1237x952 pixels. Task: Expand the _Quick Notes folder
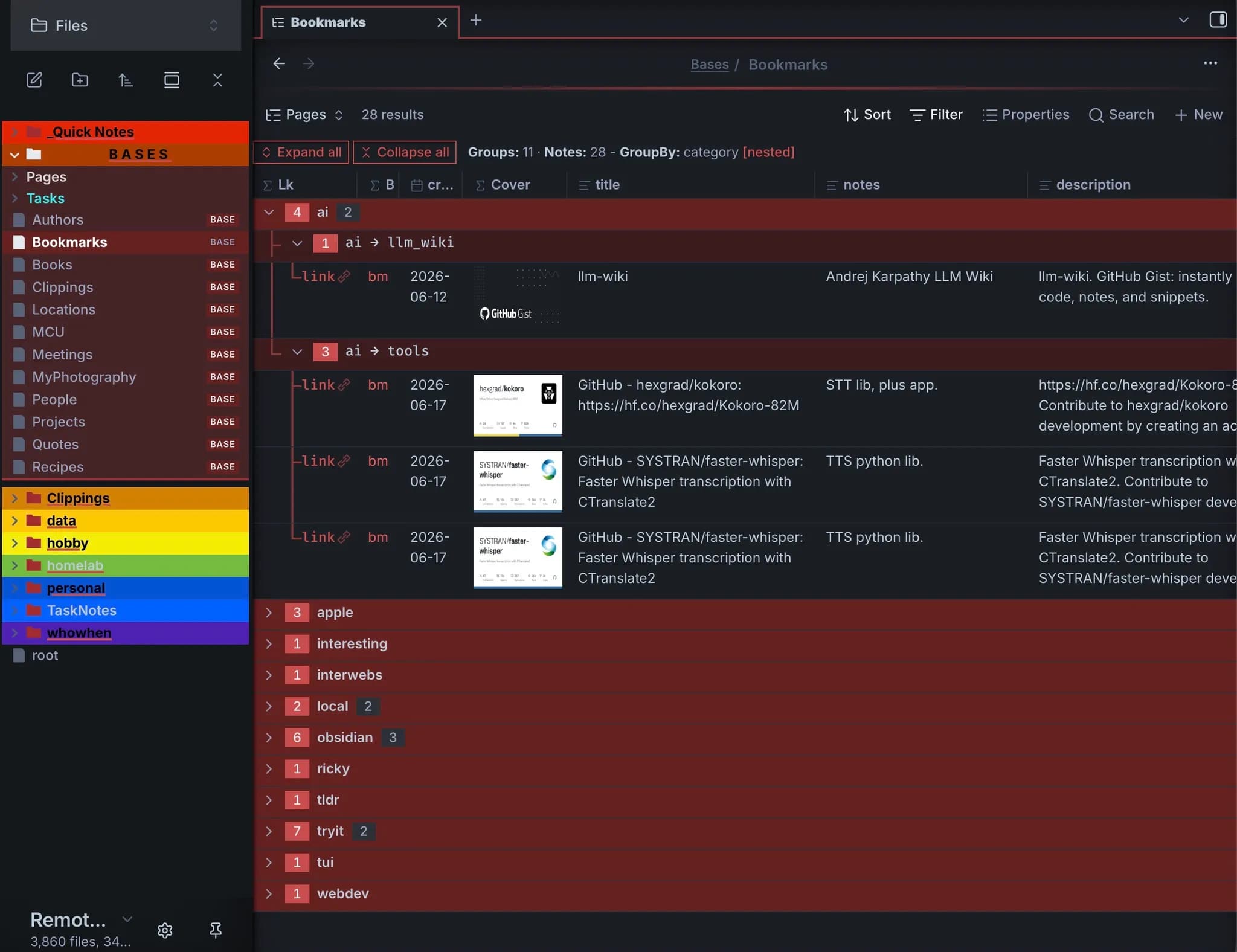[126, 132]
